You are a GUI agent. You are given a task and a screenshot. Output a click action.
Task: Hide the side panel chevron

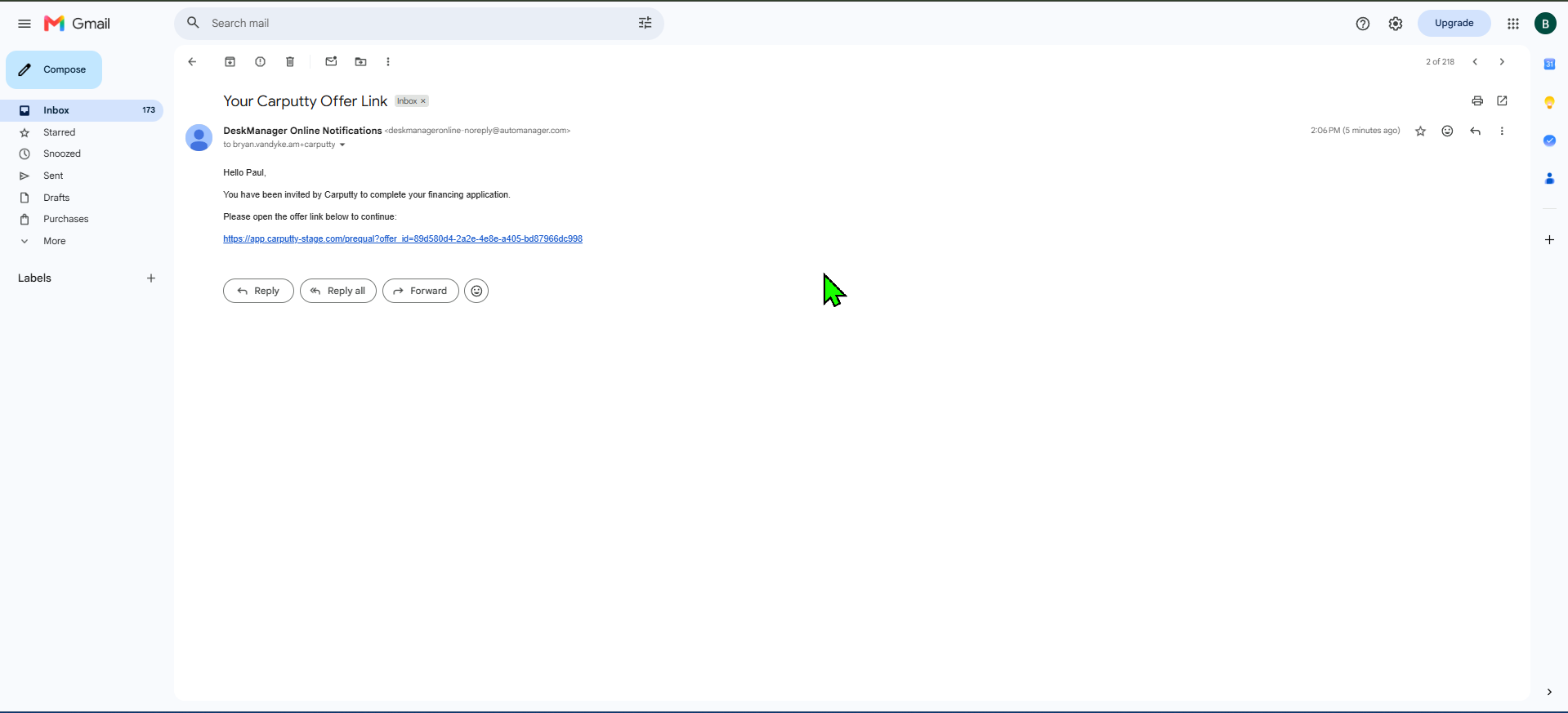tap(1549, 693)
